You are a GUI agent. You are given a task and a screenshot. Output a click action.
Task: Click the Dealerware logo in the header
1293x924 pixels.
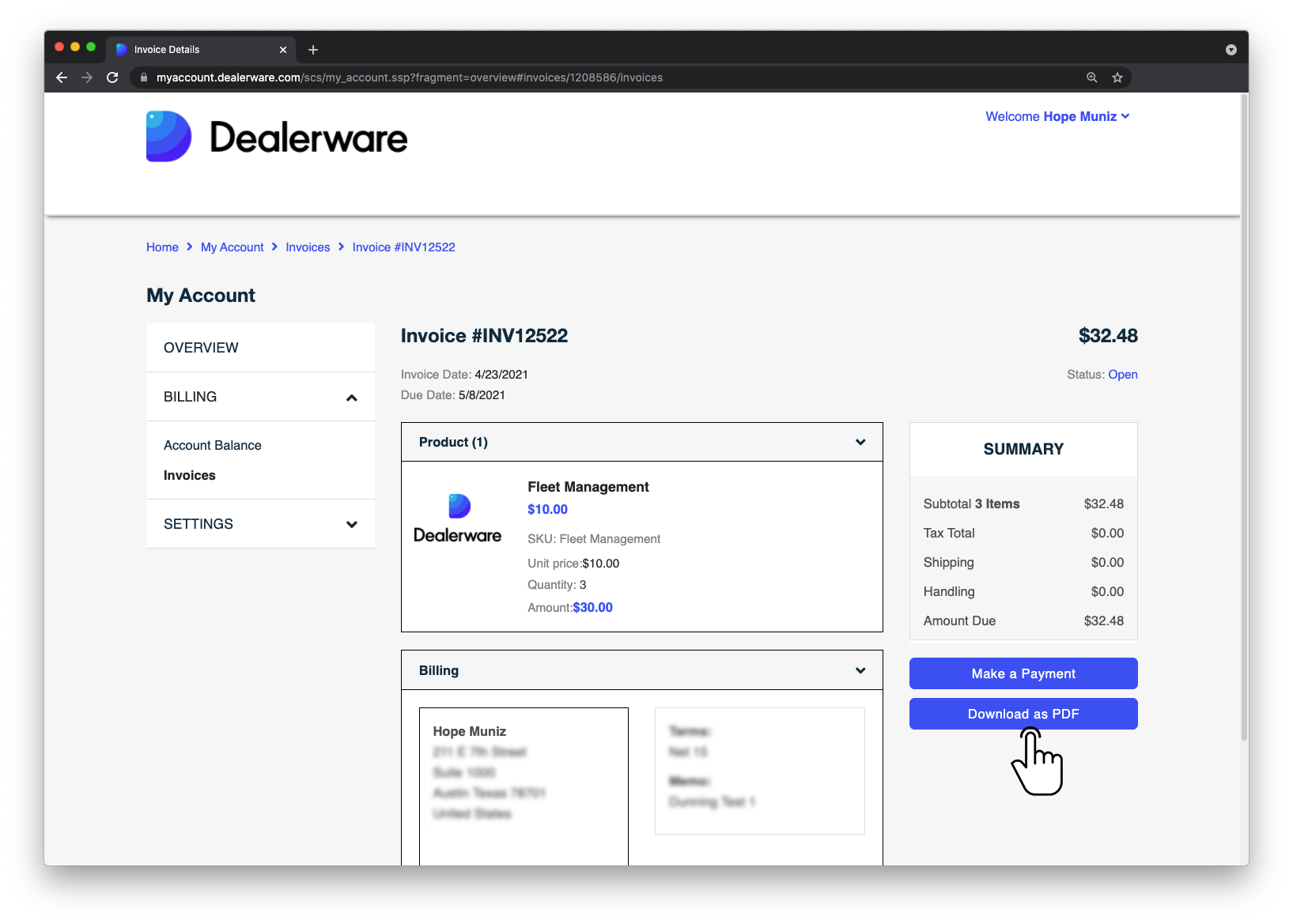[276, 136]
